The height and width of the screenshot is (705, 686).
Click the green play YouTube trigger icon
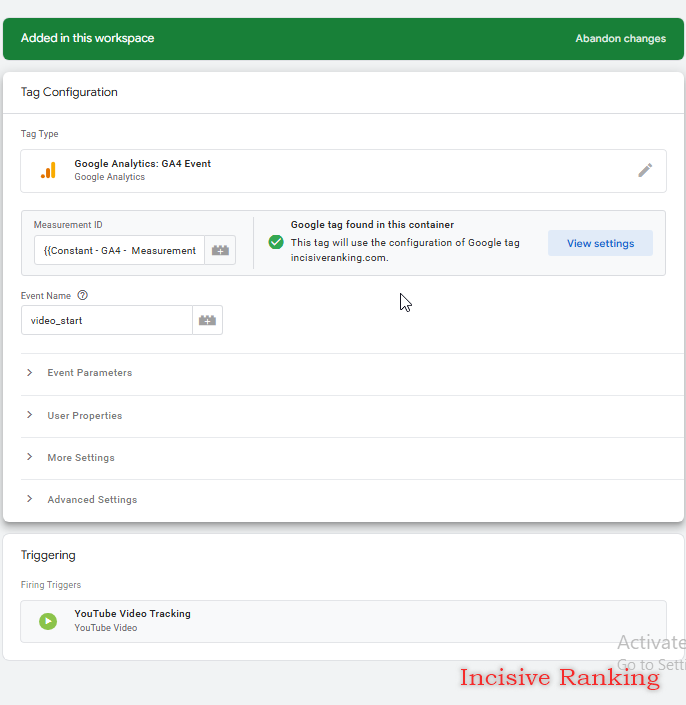click(x=48, y=621)
